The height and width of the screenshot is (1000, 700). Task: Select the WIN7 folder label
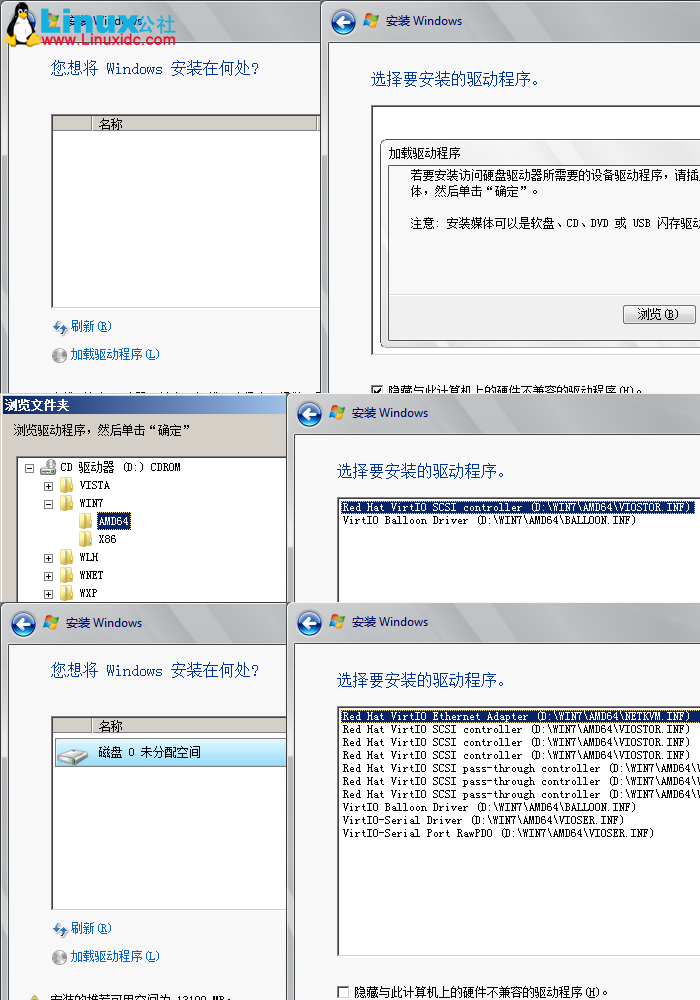click(x=91, y=503)
